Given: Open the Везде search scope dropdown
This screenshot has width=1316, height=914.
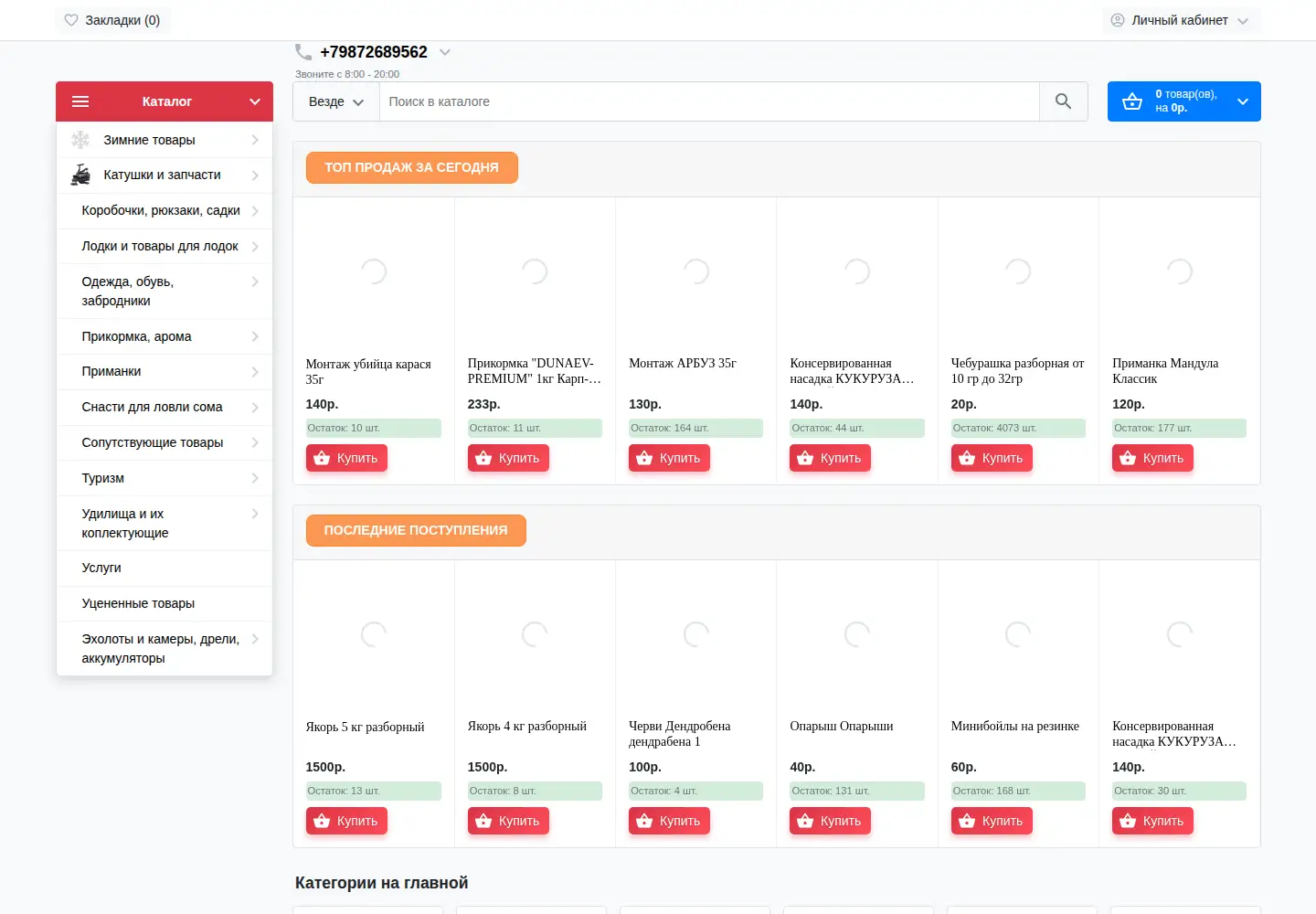Looking at the screenshot, I should click(x=336, y=101).
